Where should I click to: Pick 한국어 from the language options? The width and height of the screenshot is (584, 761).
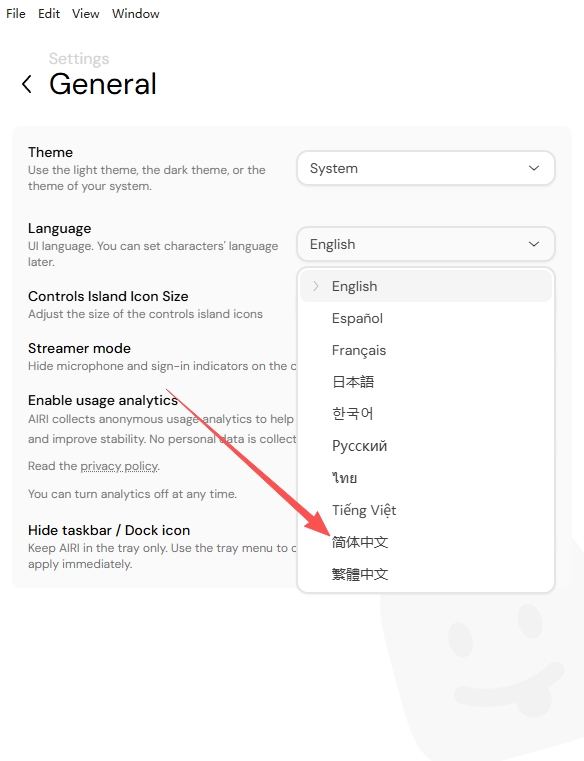pyautogui.click(x=426, y=414)
